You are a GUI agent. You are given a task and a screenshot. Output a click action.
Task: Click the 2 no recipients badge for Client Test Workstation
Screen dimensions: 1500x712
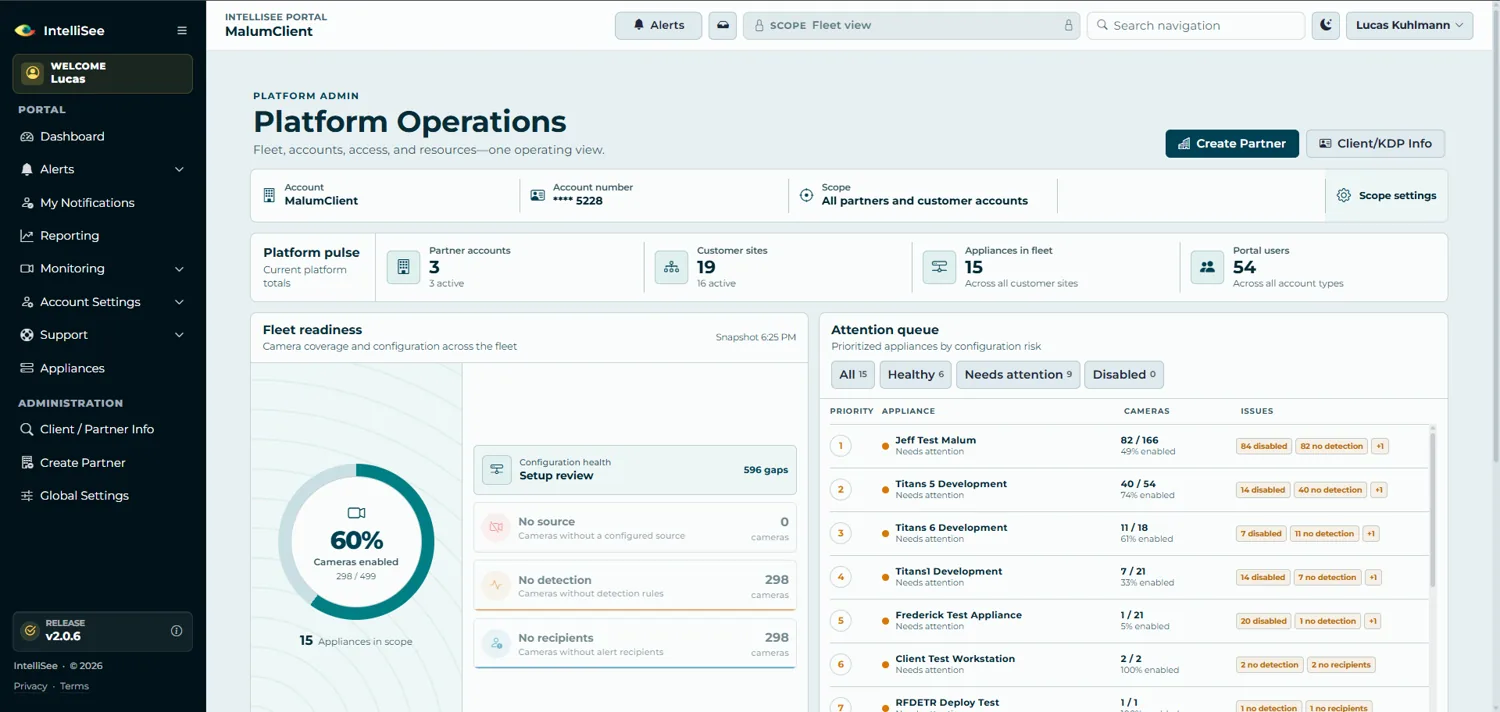point(1341,665)
